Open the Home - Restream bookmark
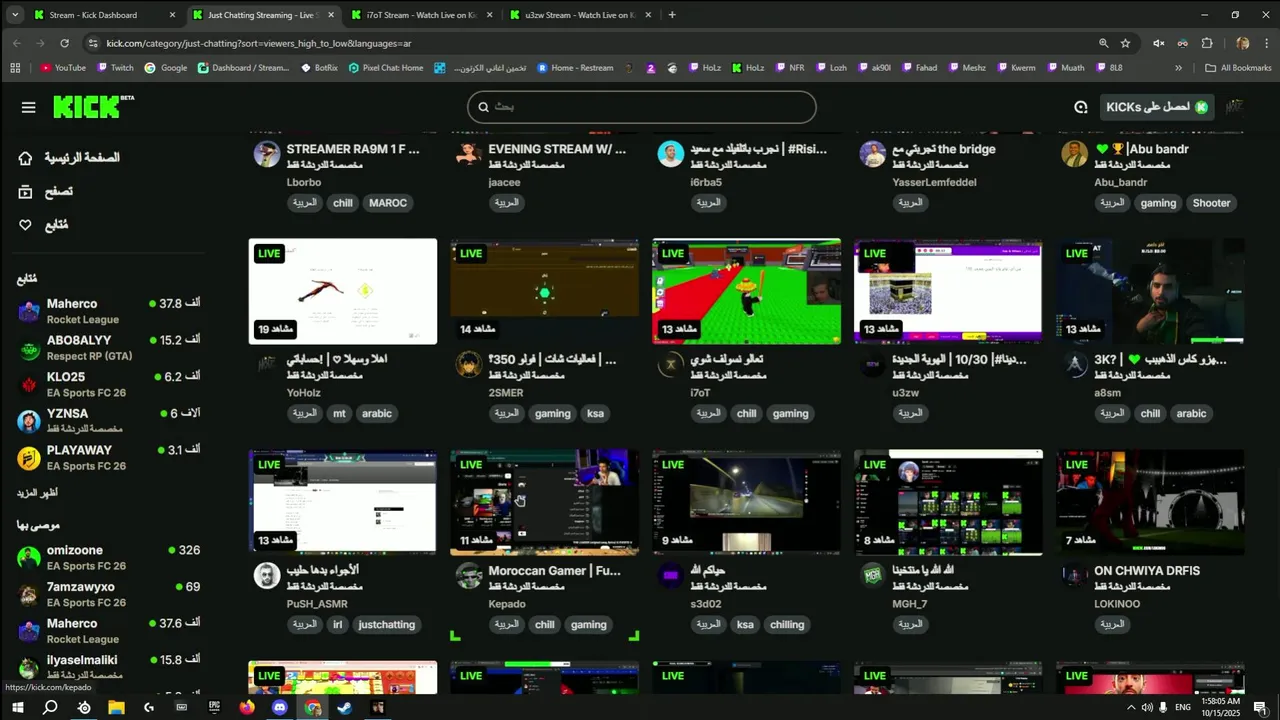Screen dimensions: 1280x720 575,68
